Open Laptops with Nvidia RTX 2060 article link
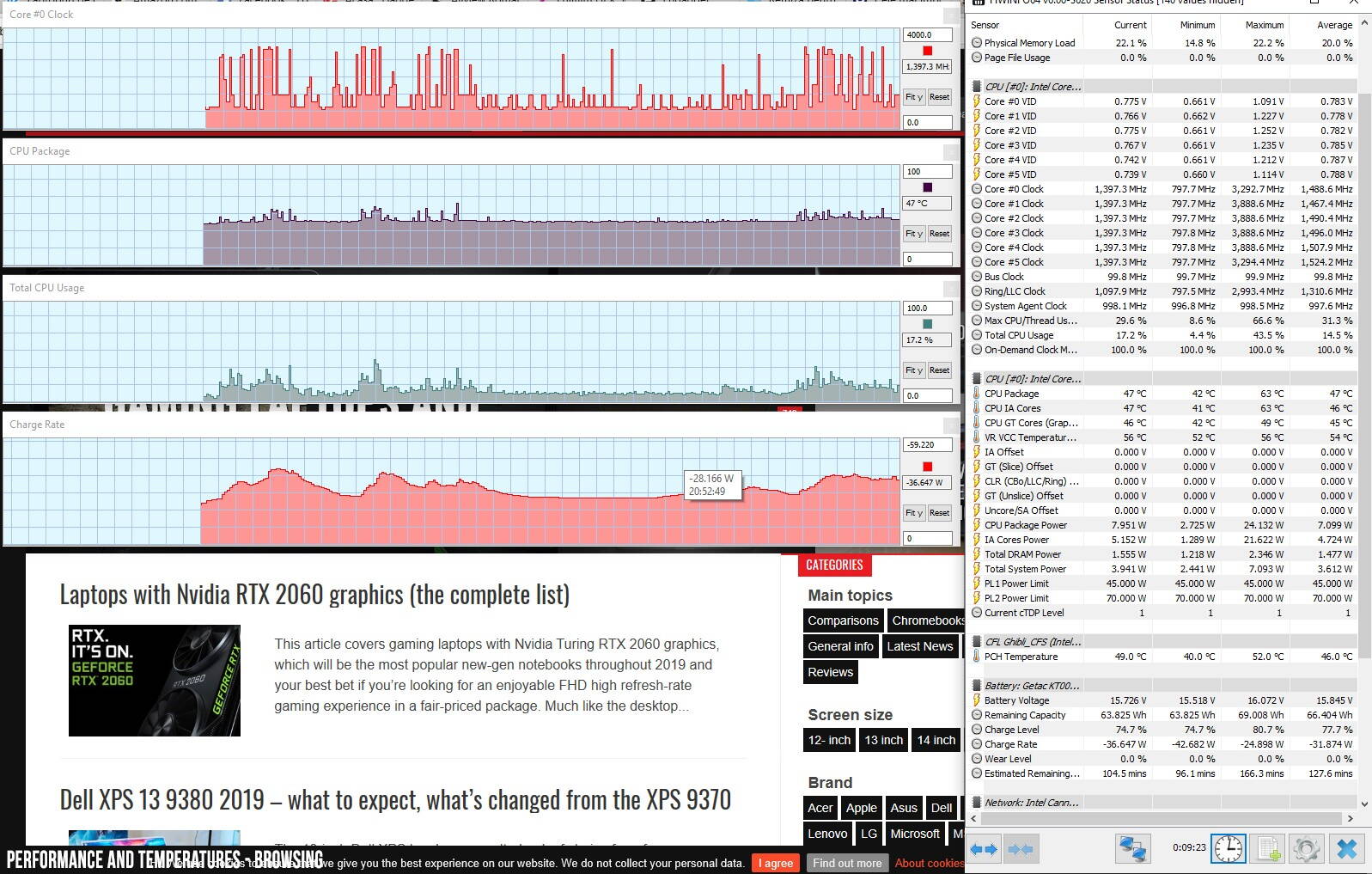The image size is (1372, 874). (x=314, y=595)
